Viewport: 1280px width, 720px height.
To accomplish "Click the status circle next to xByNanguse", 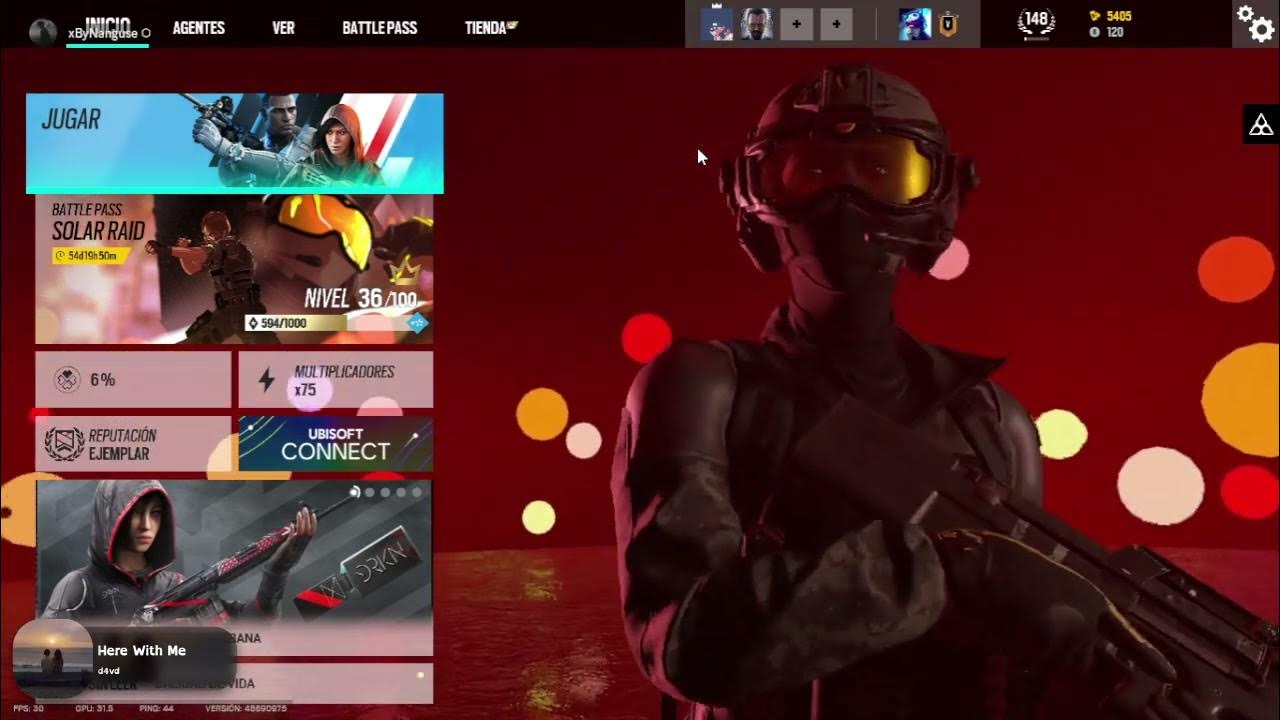I will [x=146, y=33].
